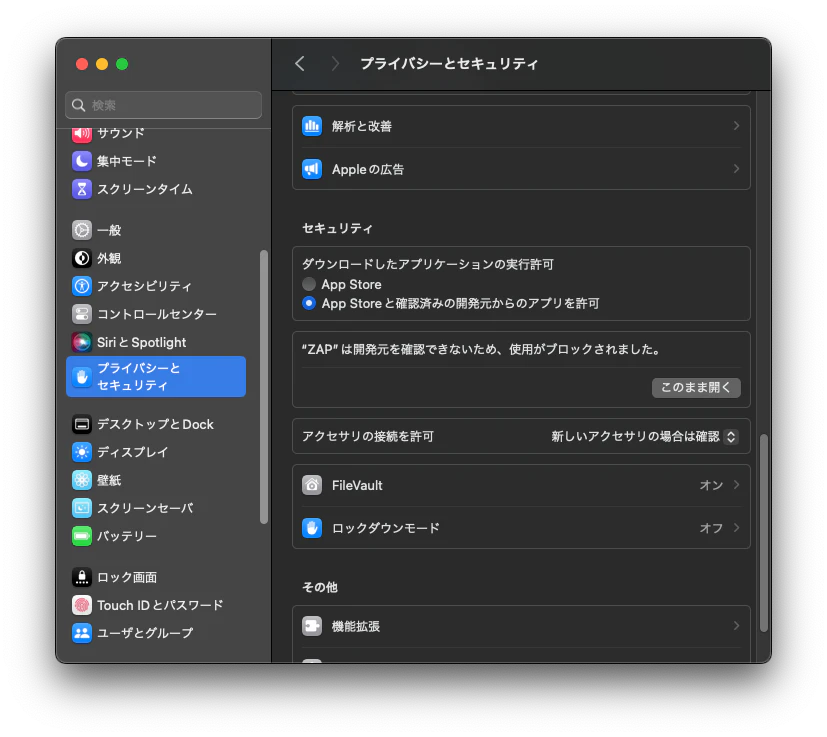Screen dimensions: 827x737
Task: Click the サウンド speaker icon in sidebar
Action: [x=82, y=134]
